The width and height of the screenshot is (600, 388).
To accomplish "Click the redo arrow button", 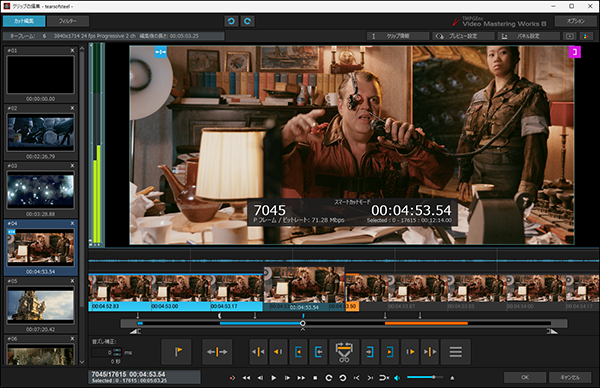I will click(x=247, y=21).
